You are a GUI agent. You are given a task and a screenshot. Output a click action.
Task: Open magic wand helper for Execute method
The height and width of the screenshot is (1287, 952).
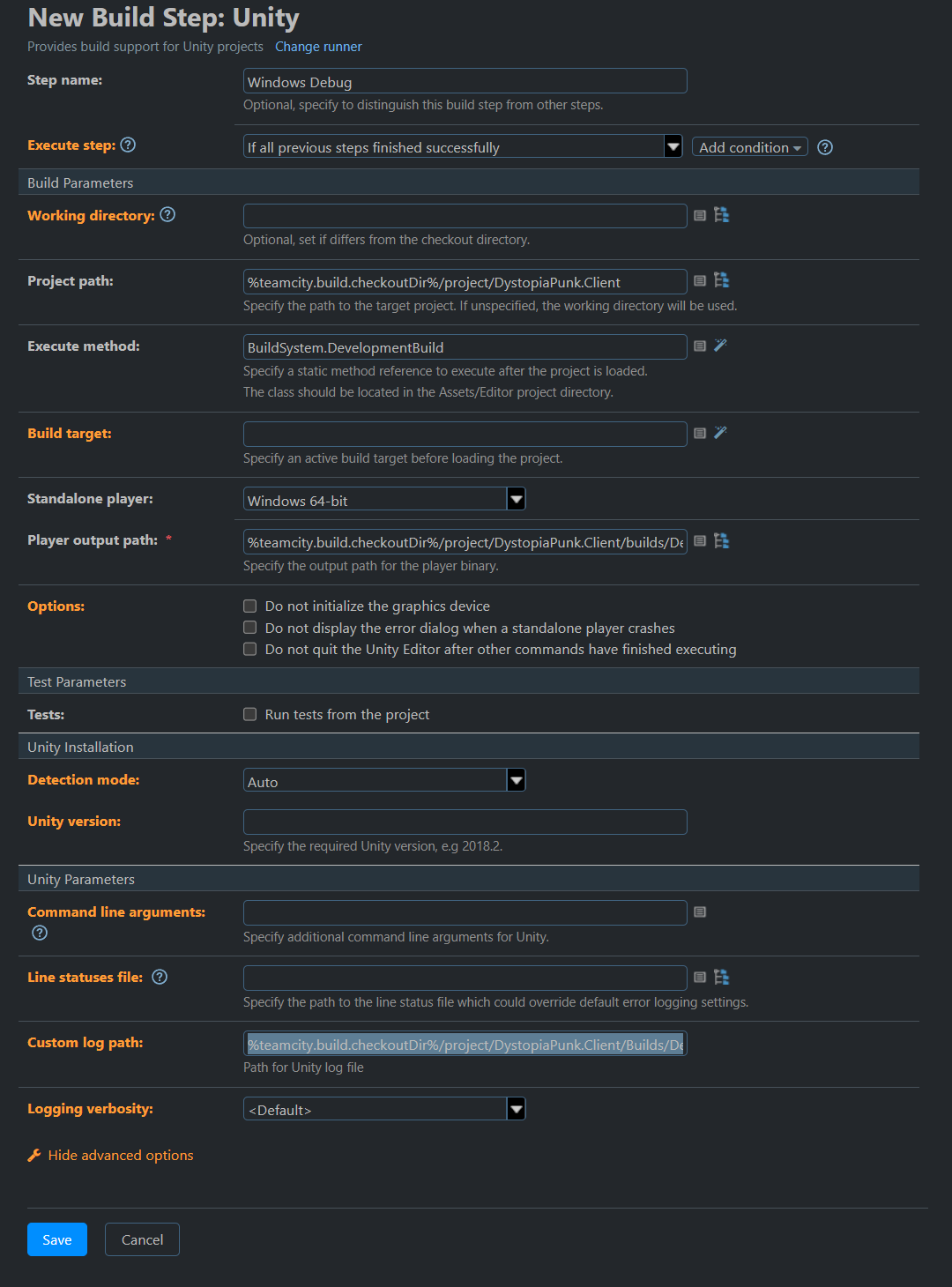720,346
